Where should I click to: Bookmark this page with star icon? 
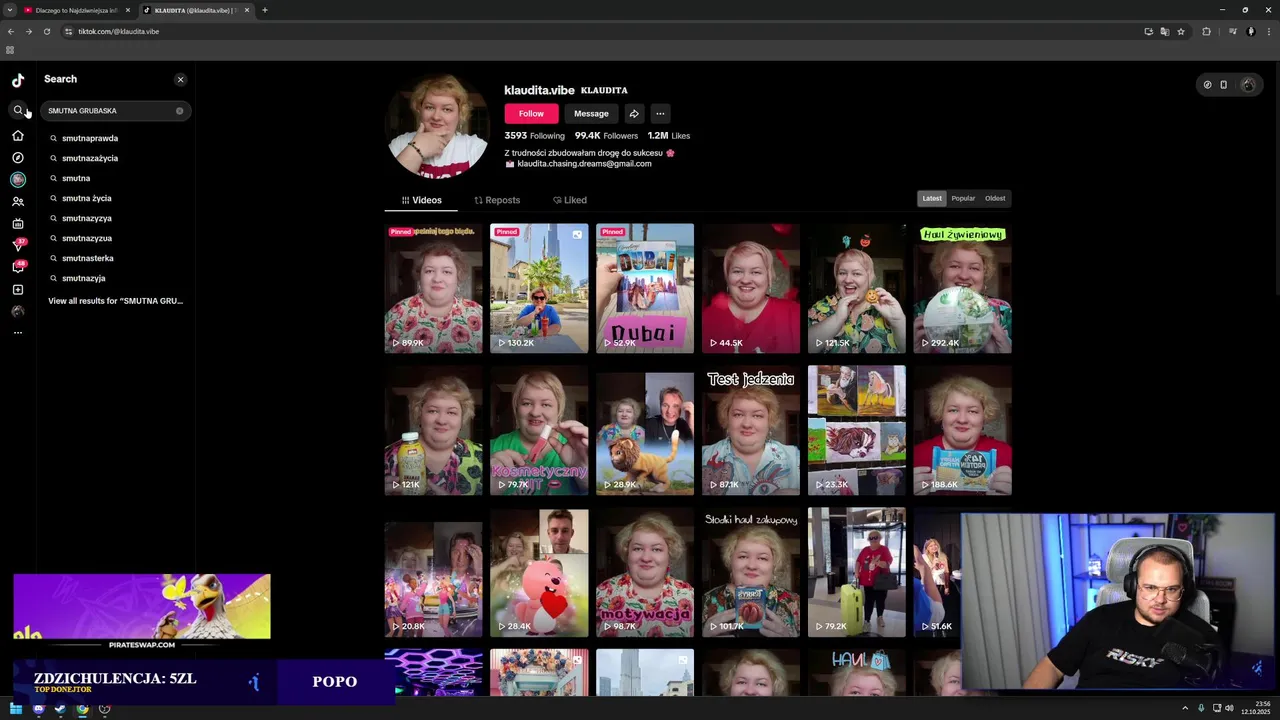(x=1181, y=31)
